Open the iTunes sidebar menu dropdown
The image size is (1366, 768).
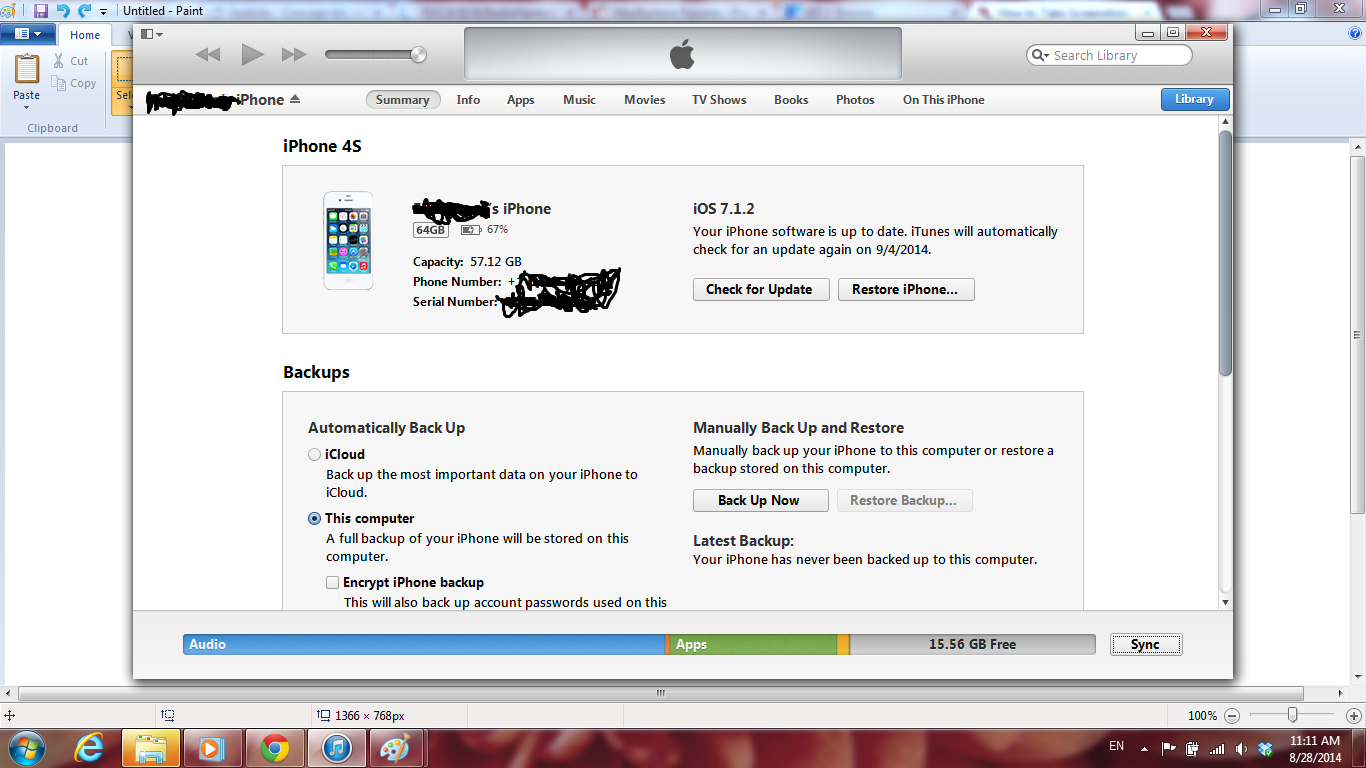tap(152, 34)
